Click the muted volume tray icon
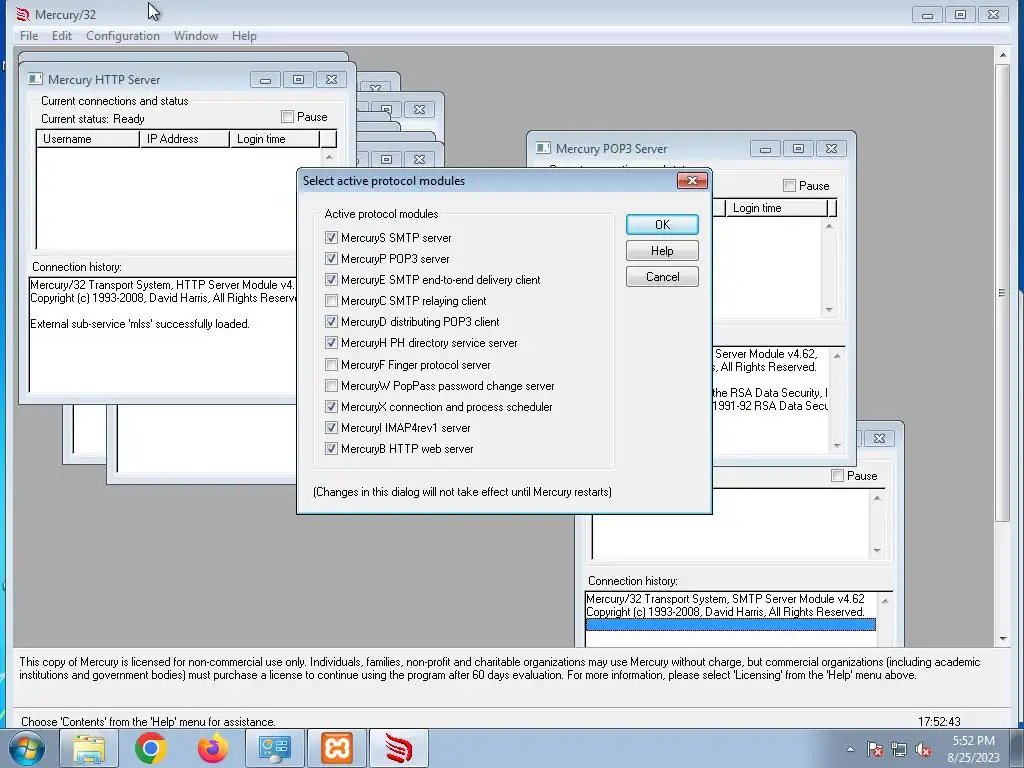Viewport: 1024px width, 768px height. [x=923, y=750]
